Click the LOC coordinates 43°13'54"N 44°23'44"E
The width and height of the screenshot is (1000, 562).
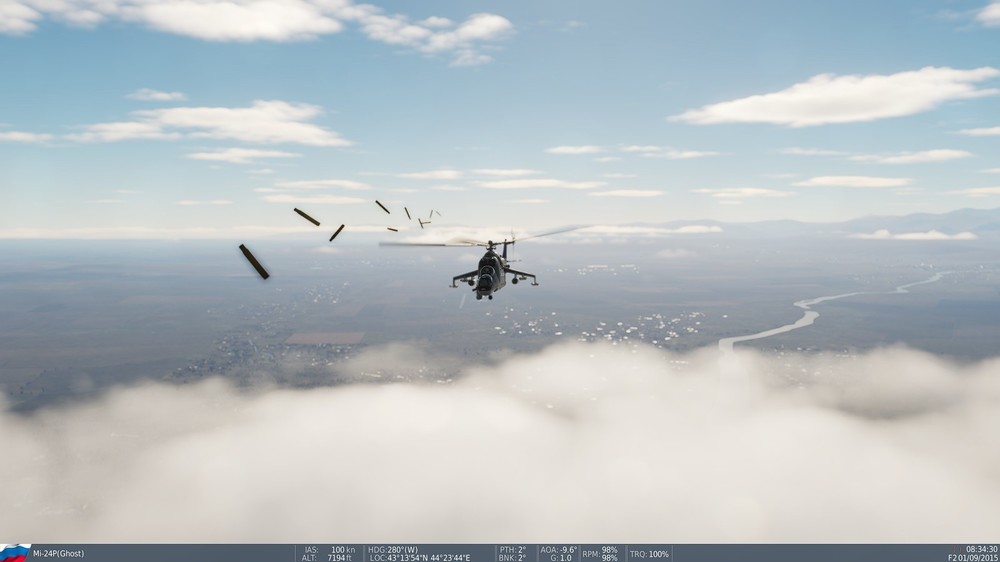coord(420,558)
